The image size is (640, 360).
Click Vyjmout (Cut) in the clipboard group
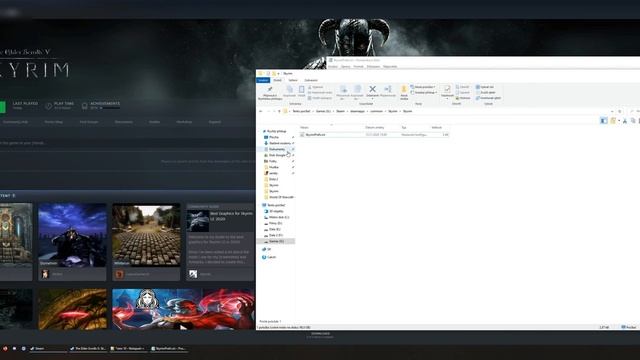tap(316, 87)
